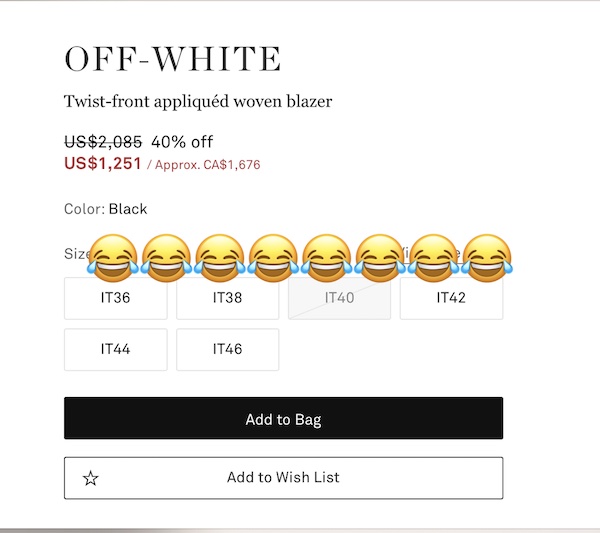Click the product title Twist-front appliquéd woven blazer

(198, 101)
